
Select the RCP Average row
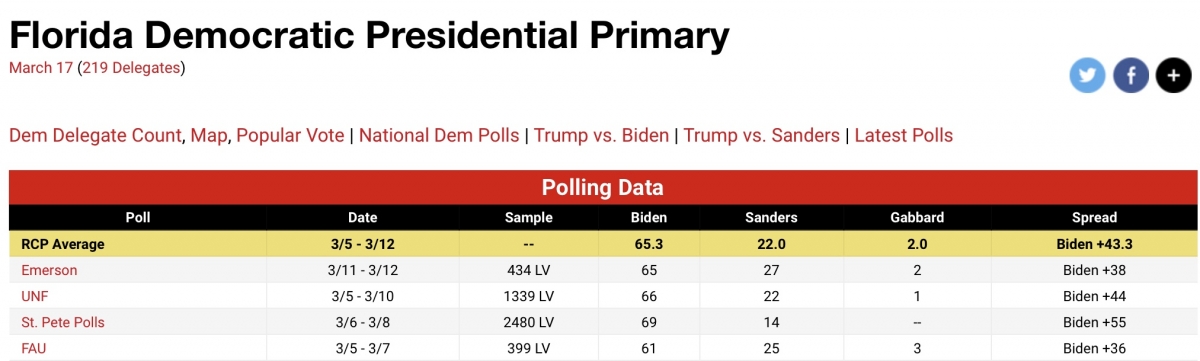(603, 243)
